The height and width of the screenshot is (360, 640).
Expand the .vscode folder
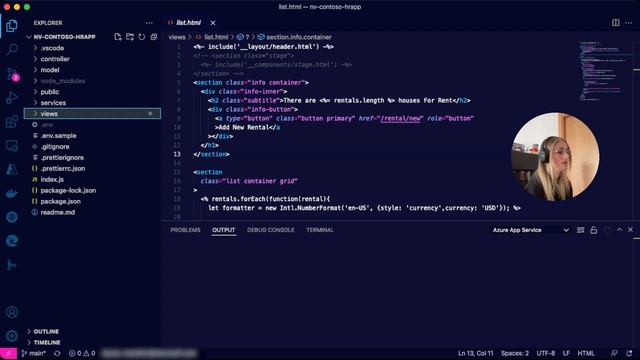tap(52, 48)
